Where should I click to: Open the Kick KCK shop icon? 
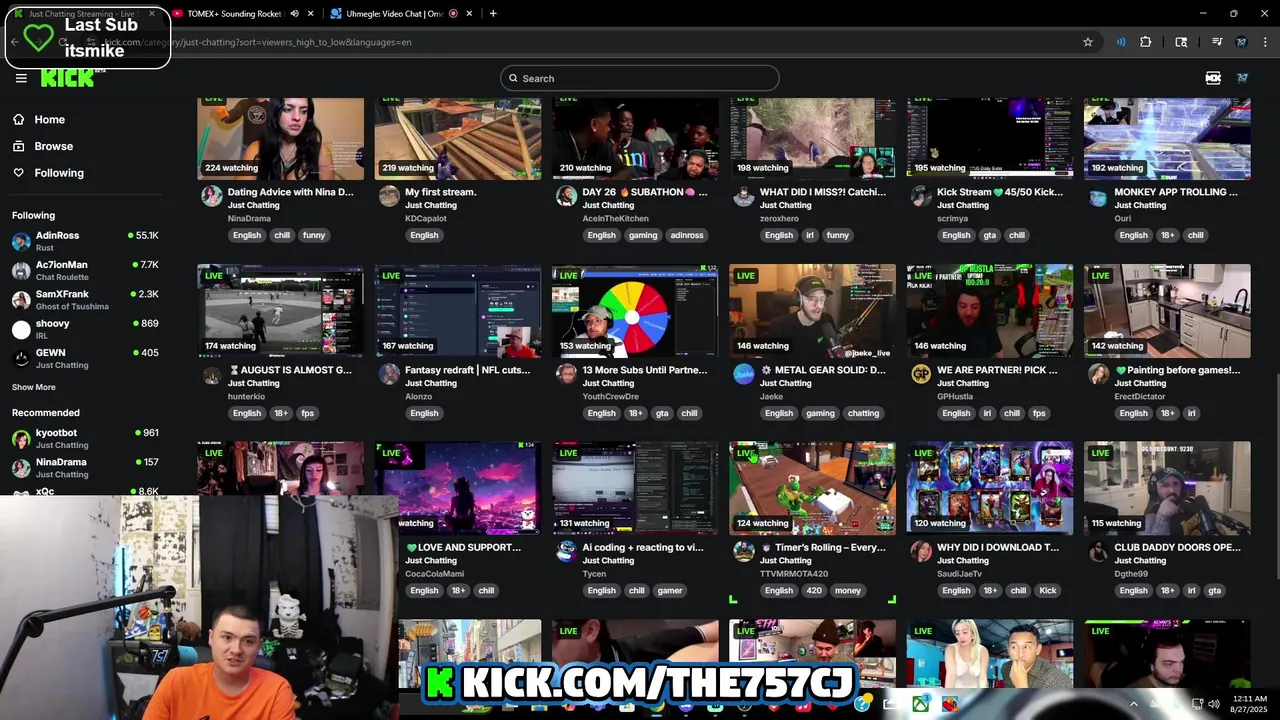click(x=1213, y=78)
